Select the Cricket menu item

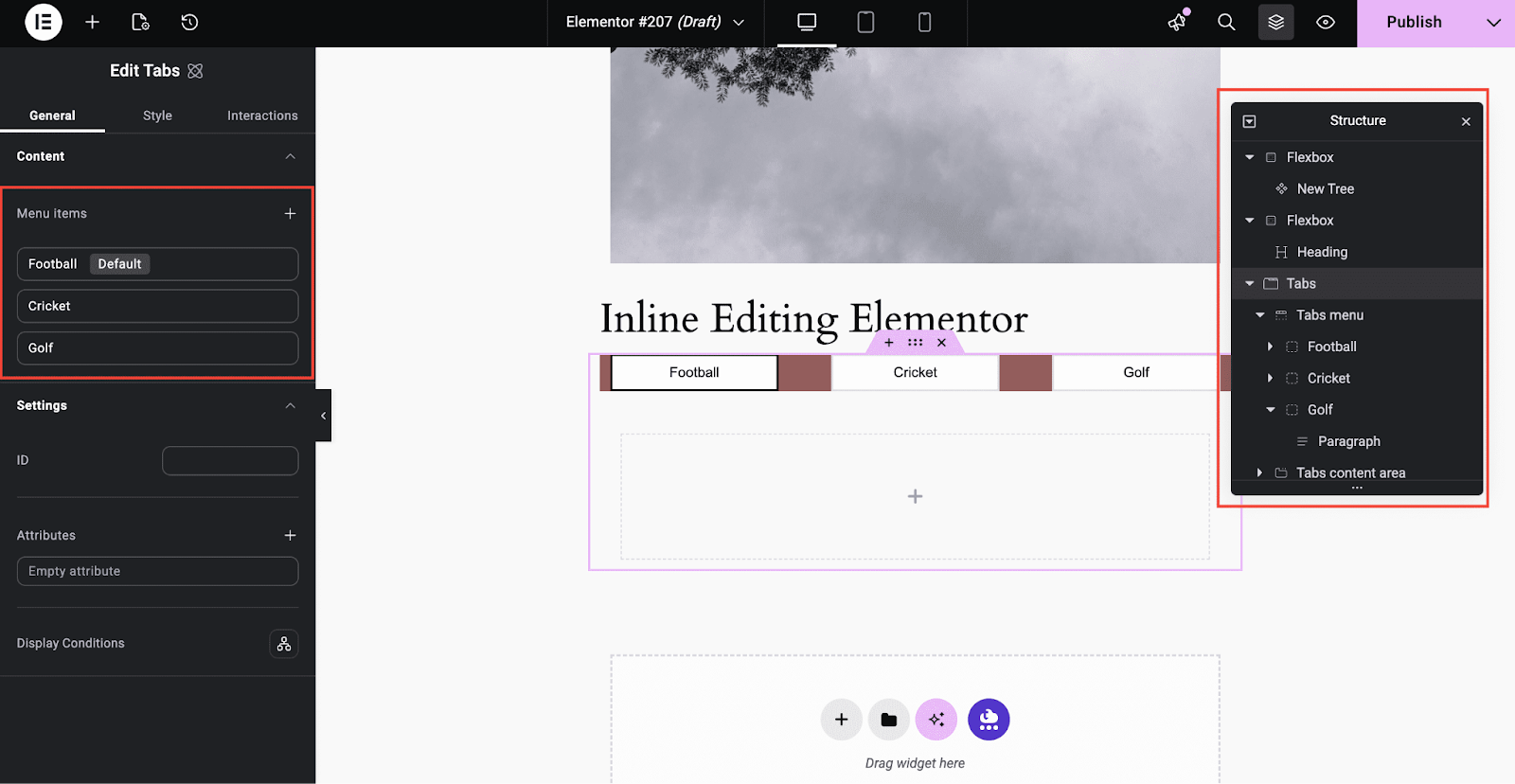tap(157, 306)
